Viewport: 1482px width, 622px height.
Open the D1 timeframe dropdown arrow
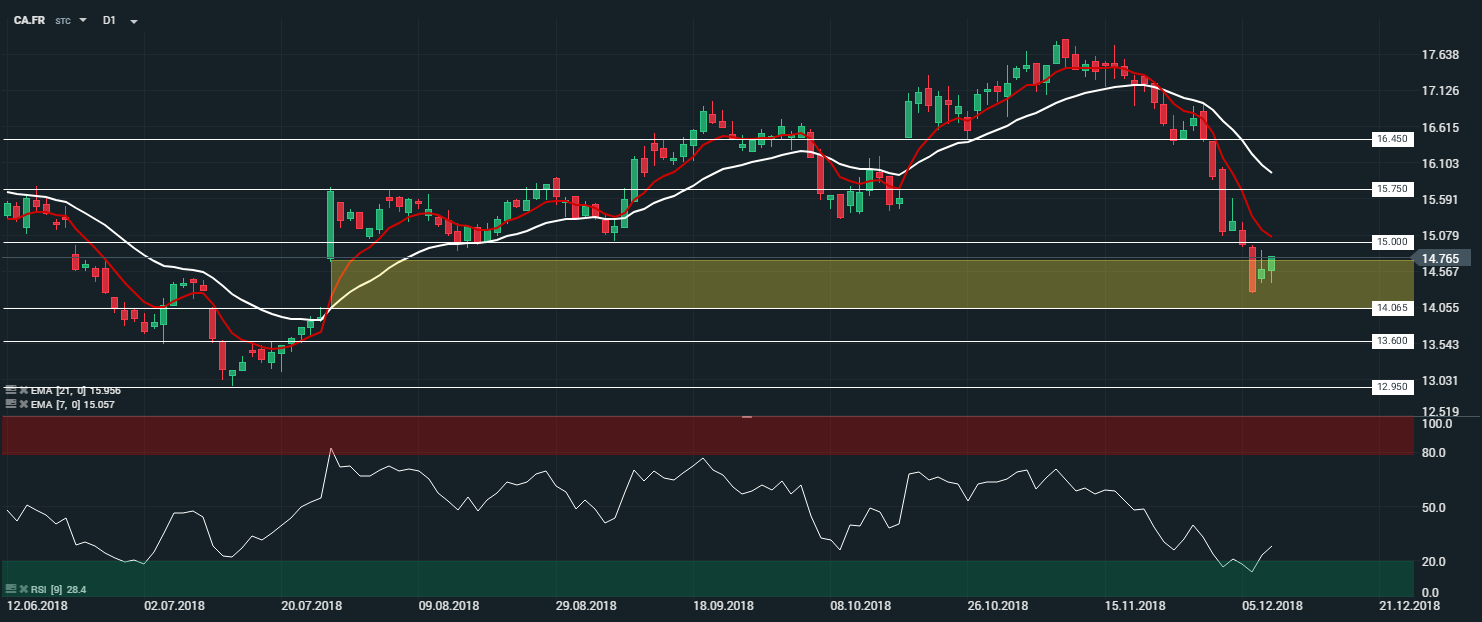(x=134, y=21)
